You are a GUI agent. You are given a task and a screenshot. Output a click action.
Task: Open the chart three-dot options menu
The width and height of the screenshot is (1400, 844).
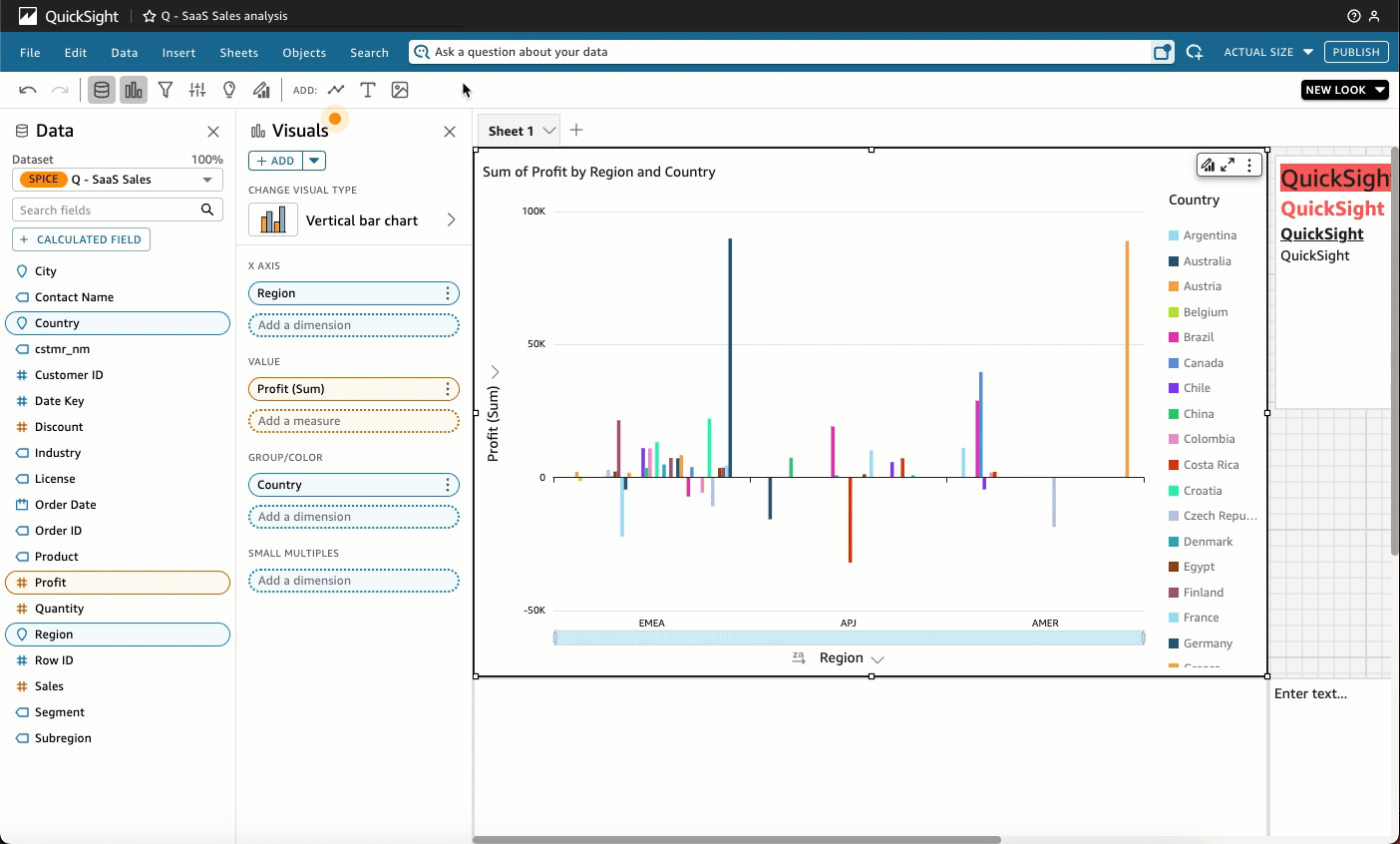pos(1249,166)
